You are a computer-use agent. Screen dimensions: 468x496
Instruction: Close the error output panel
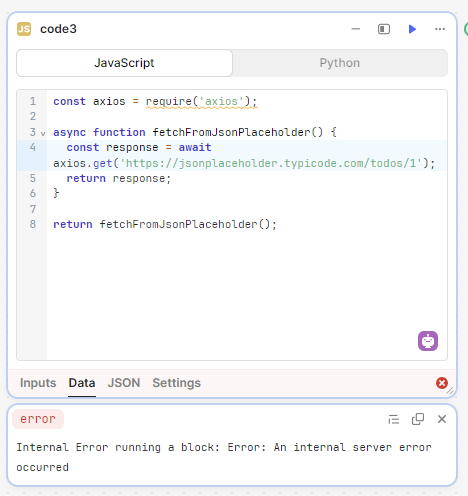(442, 419)
